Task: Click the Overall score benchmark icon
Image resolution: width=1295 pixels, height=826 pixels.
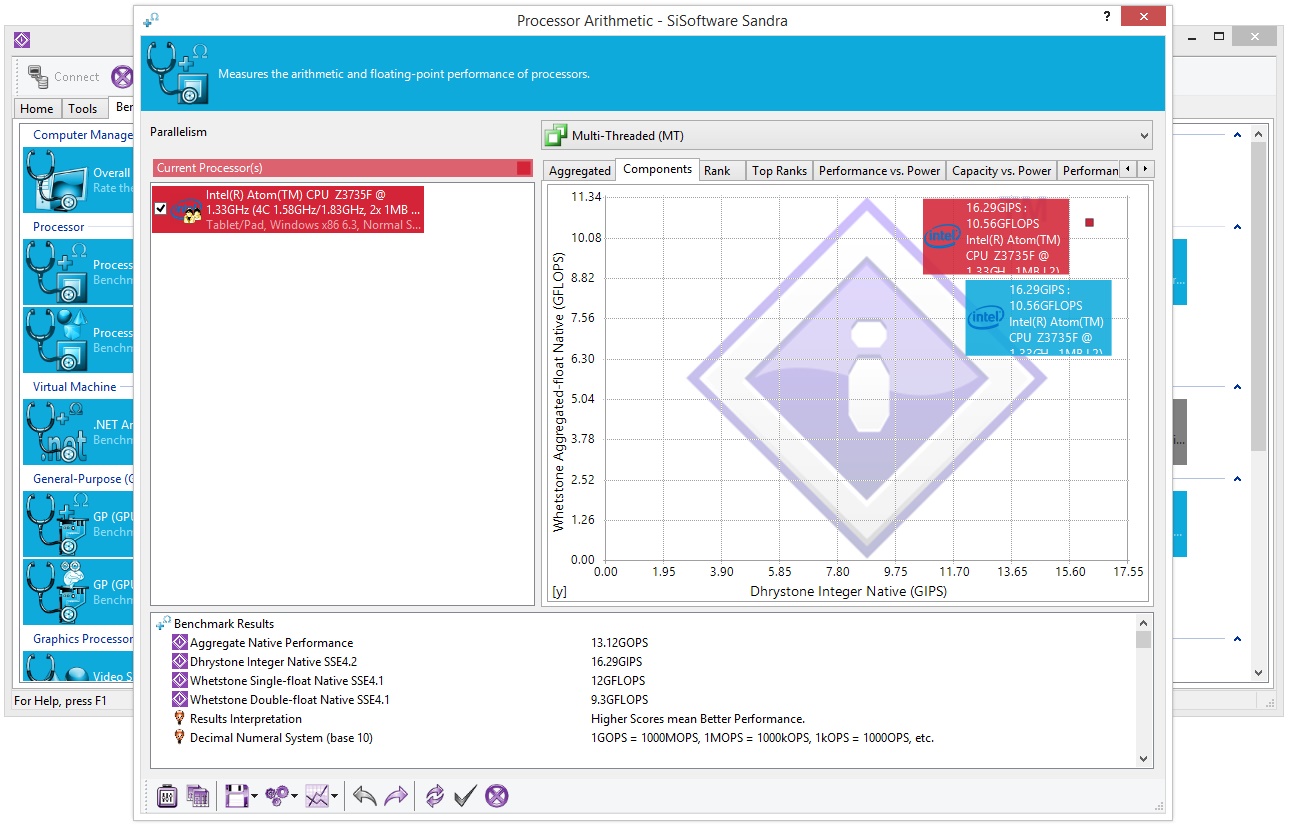Action: (57, 180)
